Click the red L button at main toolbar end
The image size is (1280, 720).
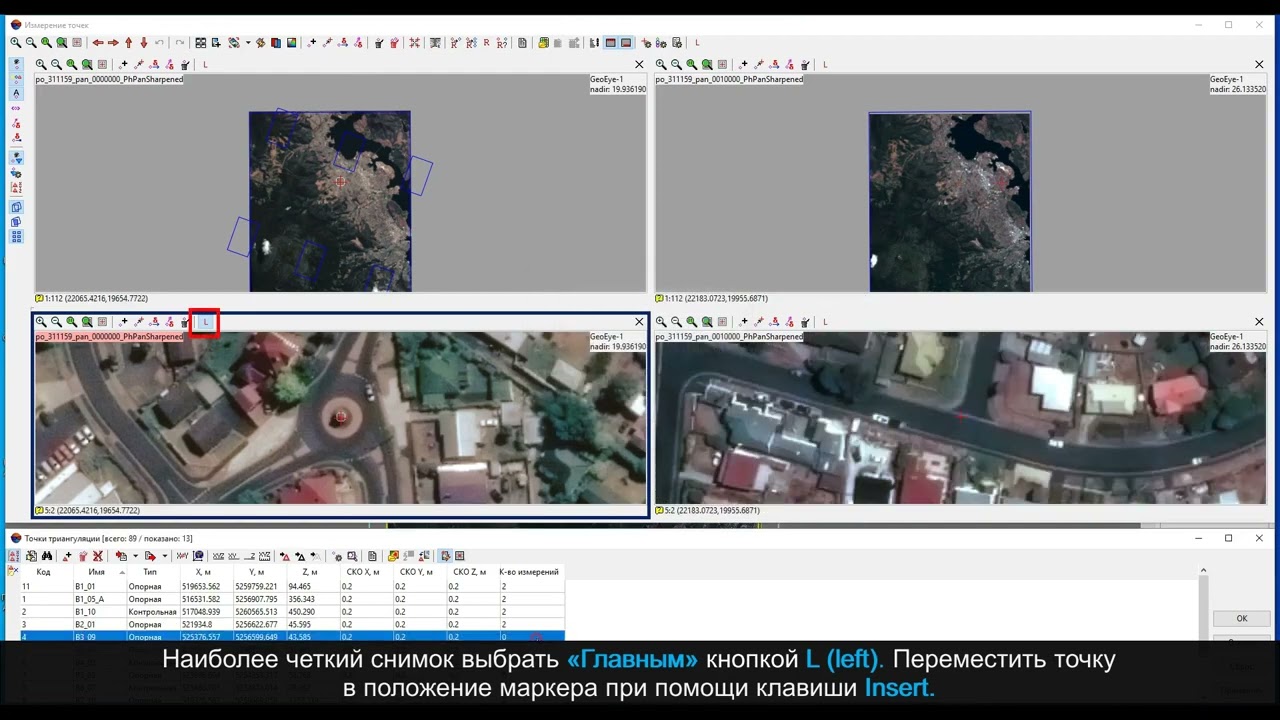pyautogui.click(x=697, y=43)
